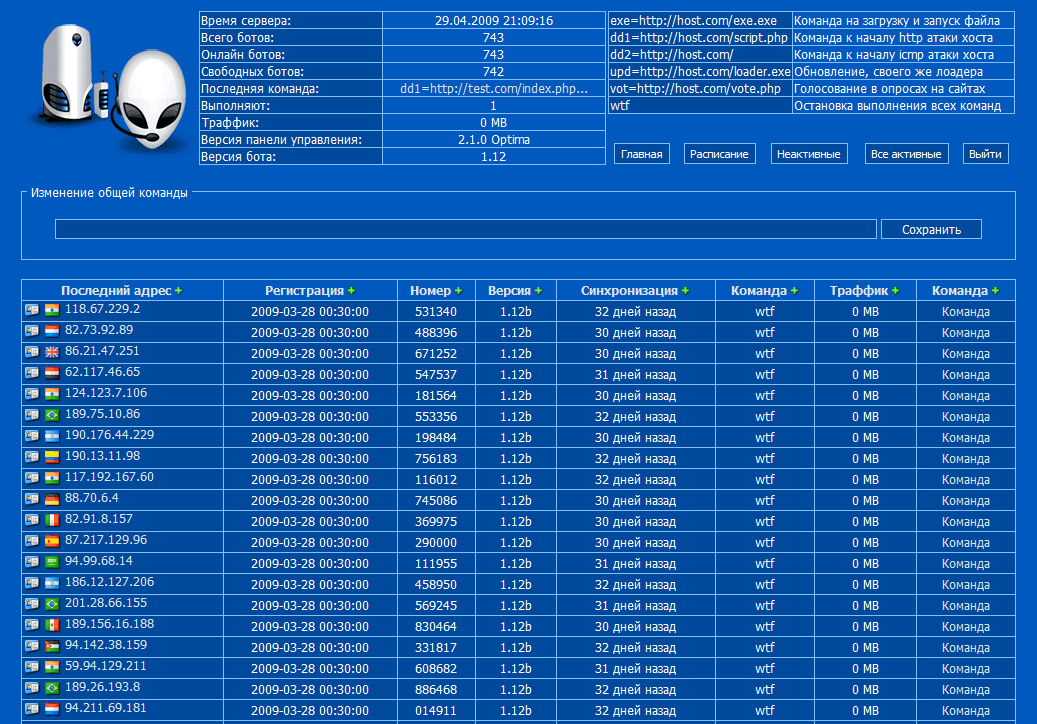This screenshot has width=1037, height=724.
Task: Select IP address 189.26.193.8
Action: [x=103, y=687]
